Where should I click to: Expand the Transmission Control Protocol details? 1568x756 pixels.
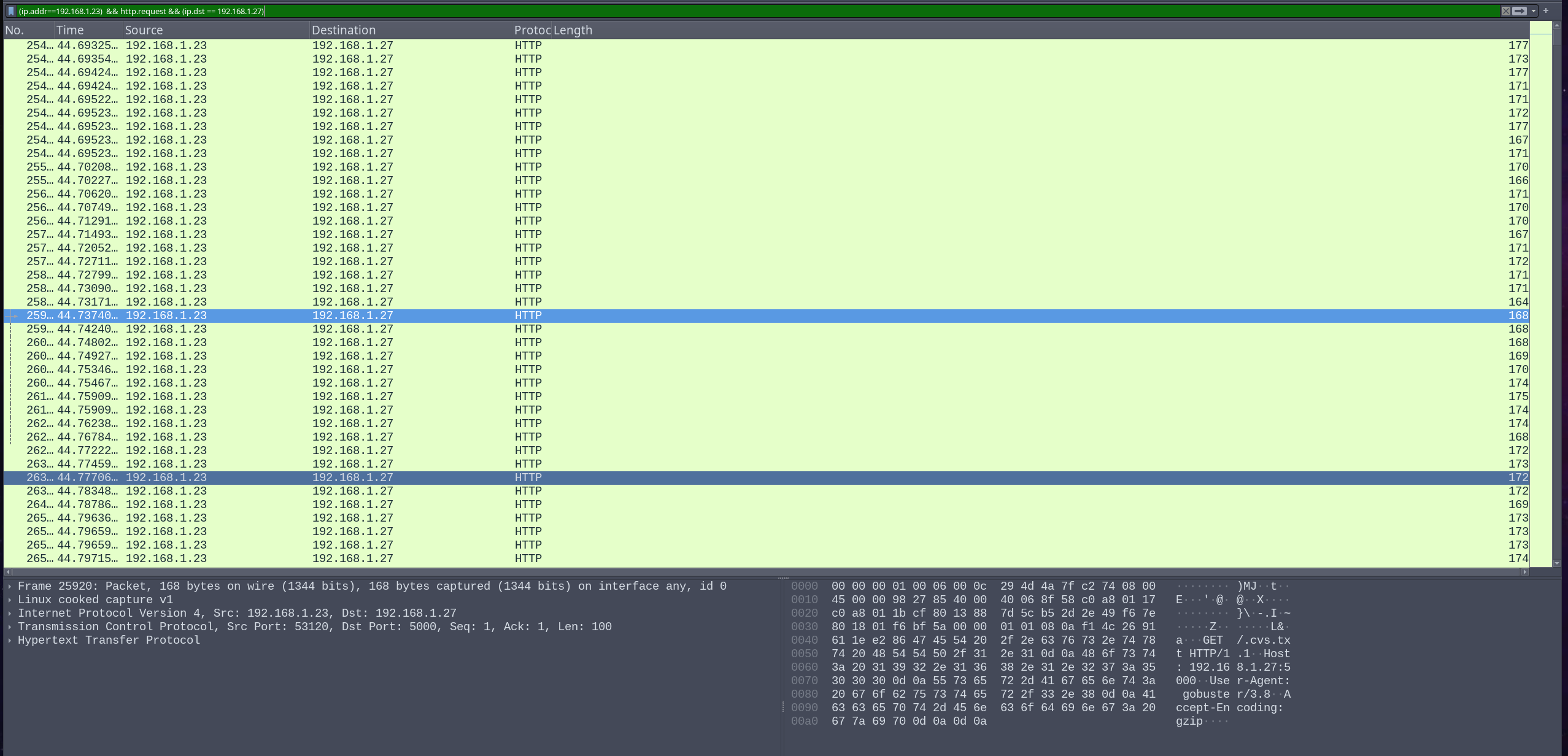click(x=10, y=627)
